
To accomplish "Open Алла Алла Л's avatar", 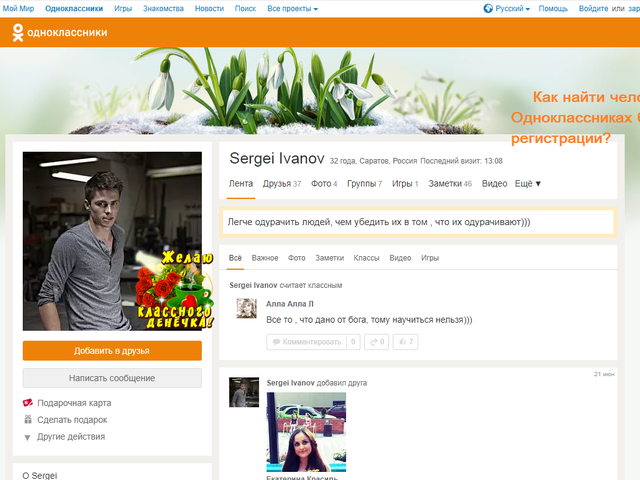I will coord(247,308).
